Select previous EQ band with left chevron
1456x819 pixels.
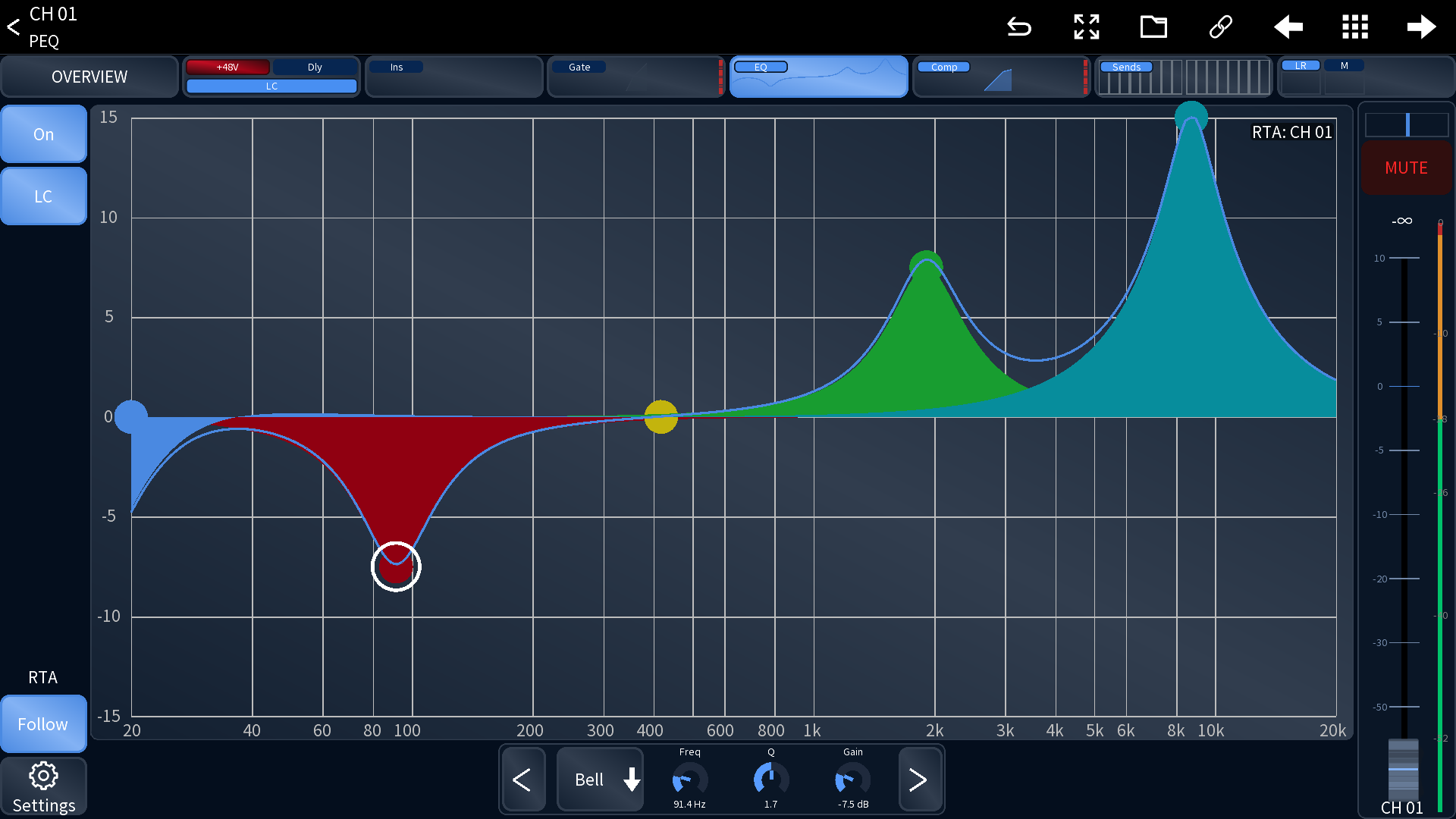point(522,780)
